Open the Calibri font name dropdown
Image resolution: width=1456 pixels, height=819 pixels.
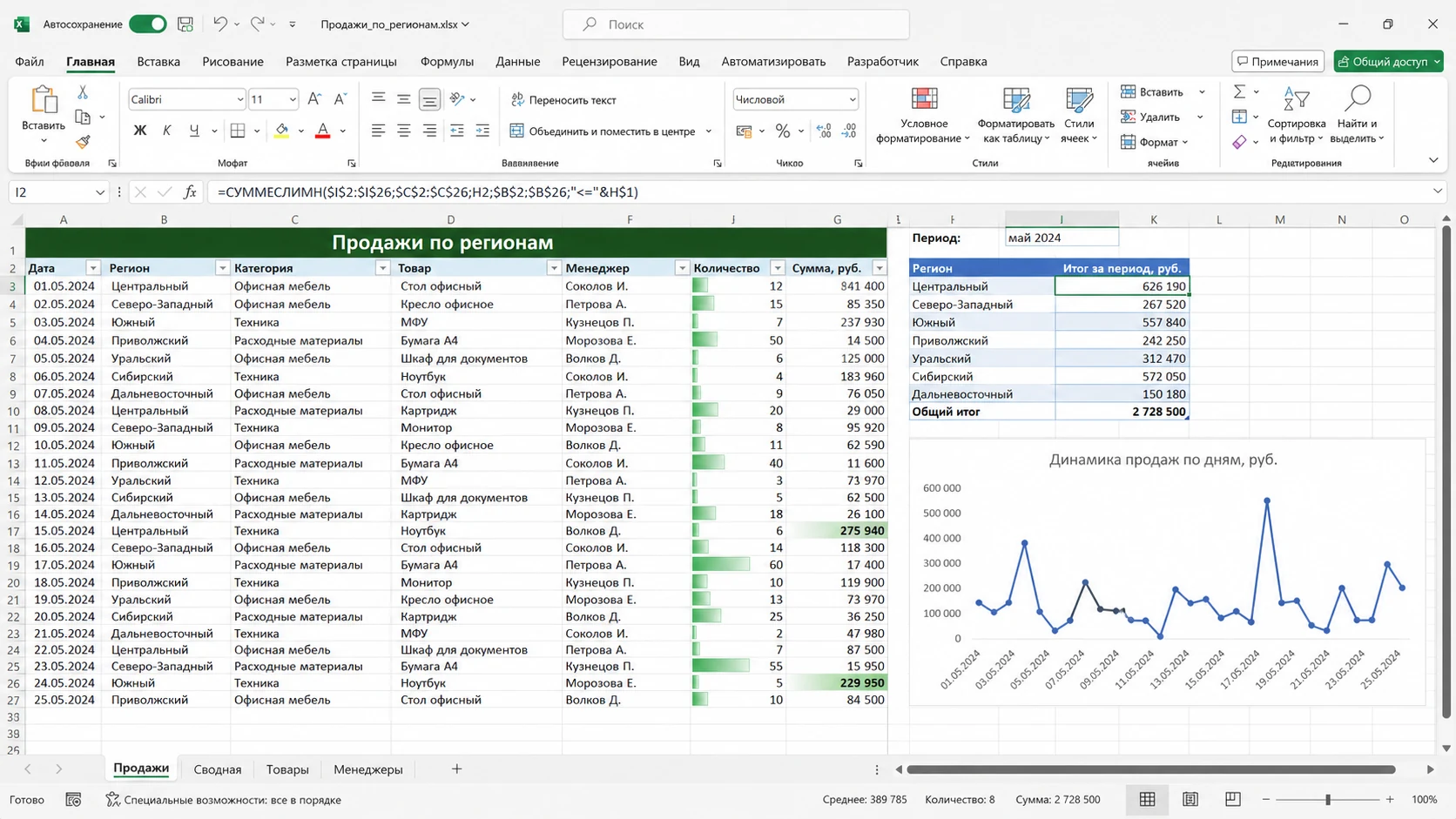pos(239,99)
